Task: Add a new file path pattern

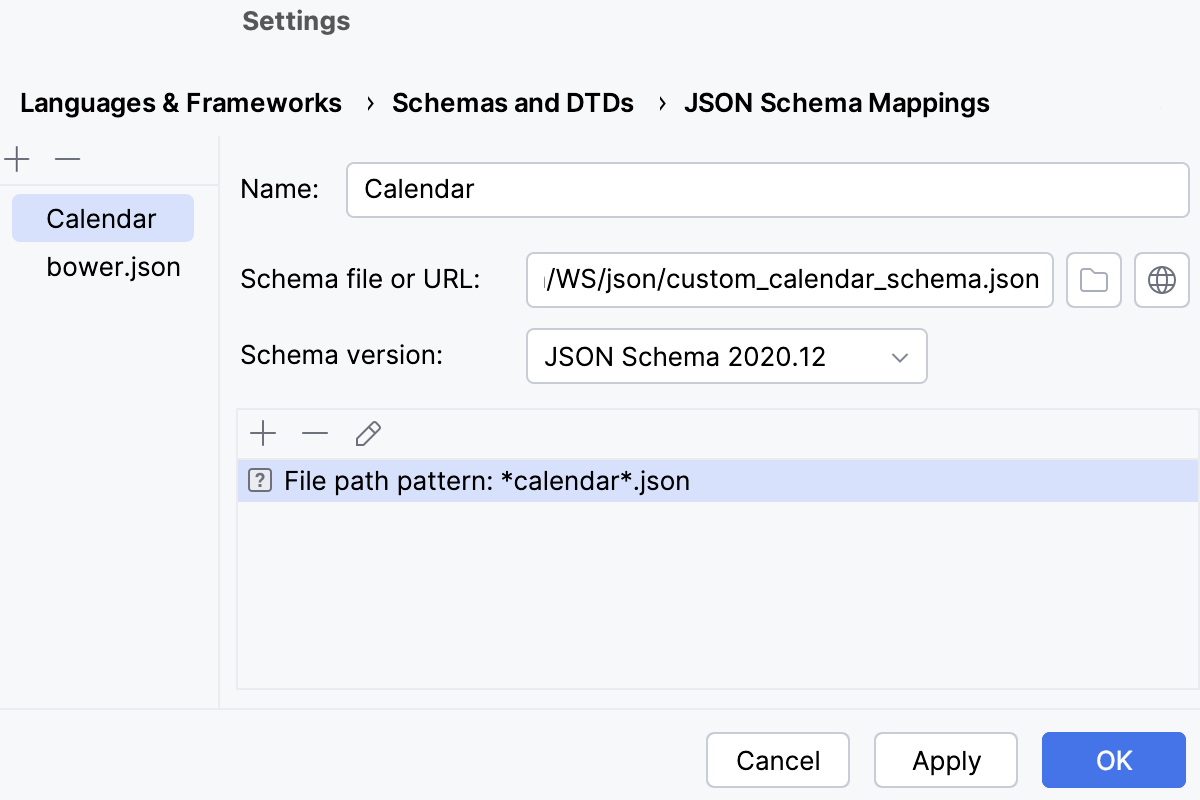Action: 263,433
